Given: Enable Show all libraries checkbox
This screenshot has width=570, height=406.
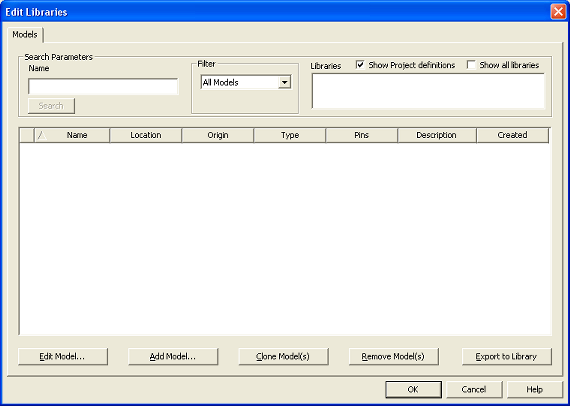Looking at the screenshot, I should (x=471, y=65).
